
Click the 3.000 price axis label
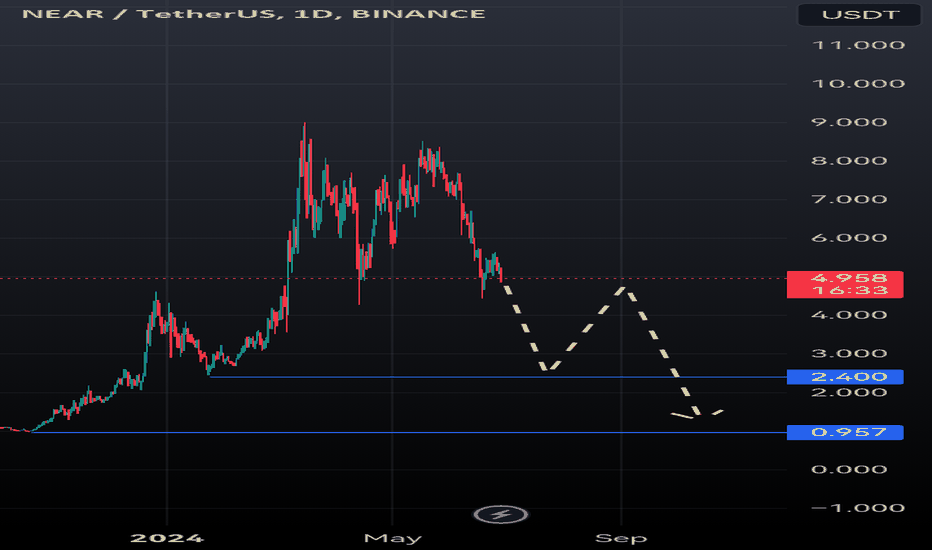pos(849,354)
